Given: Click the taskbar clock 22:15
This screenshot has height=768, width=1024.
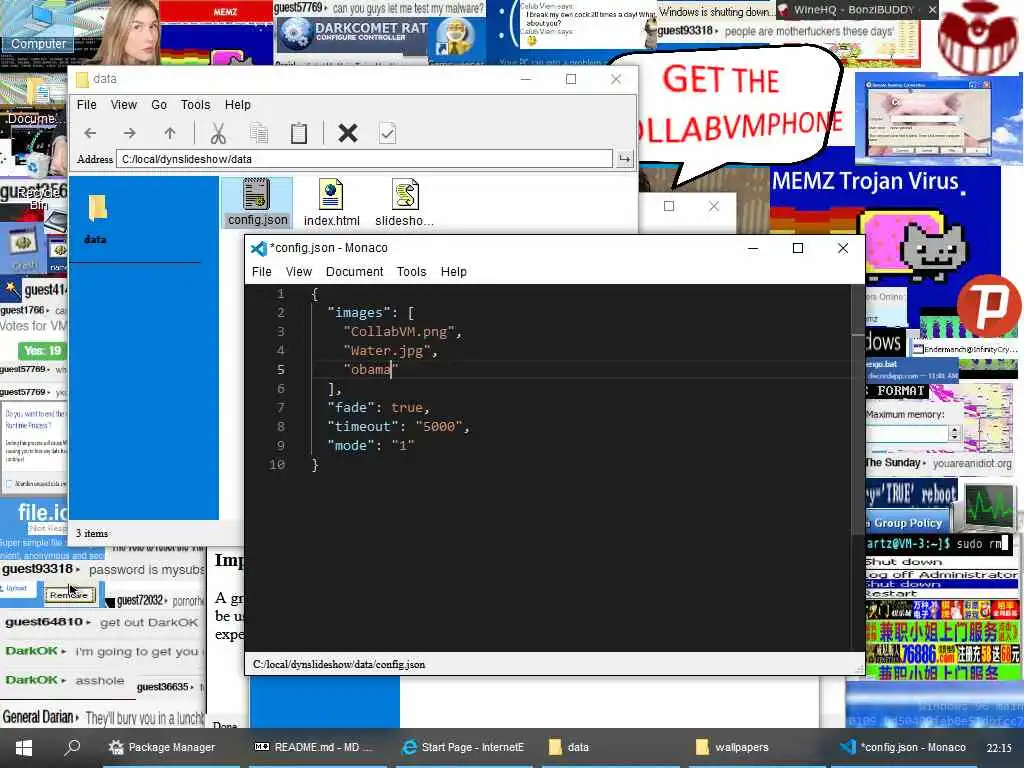Looking at the screenshot, I should (999, 748).
